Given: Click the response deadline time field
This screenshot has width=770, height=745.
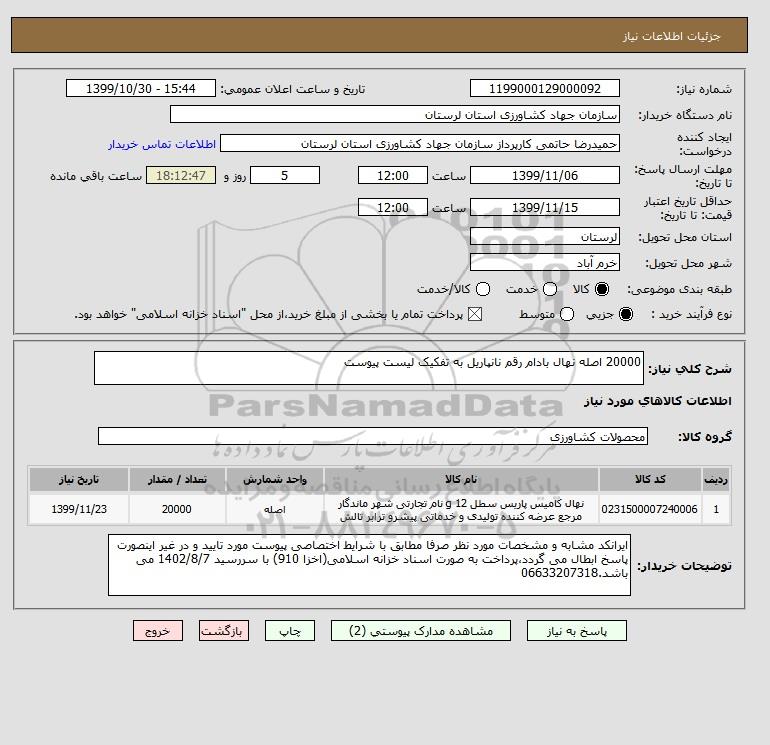Looking at the screenshot, I should pyautogui.click(x=393, y=176).
